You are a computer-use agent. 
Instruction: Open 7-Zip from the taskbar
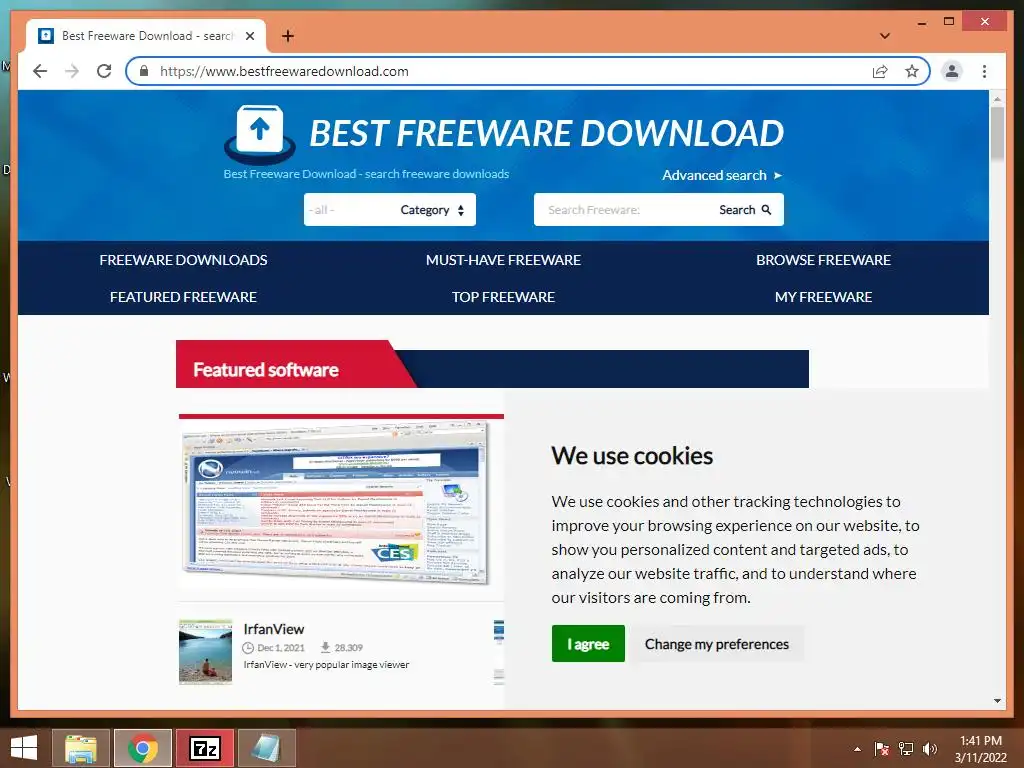[204, 748]
